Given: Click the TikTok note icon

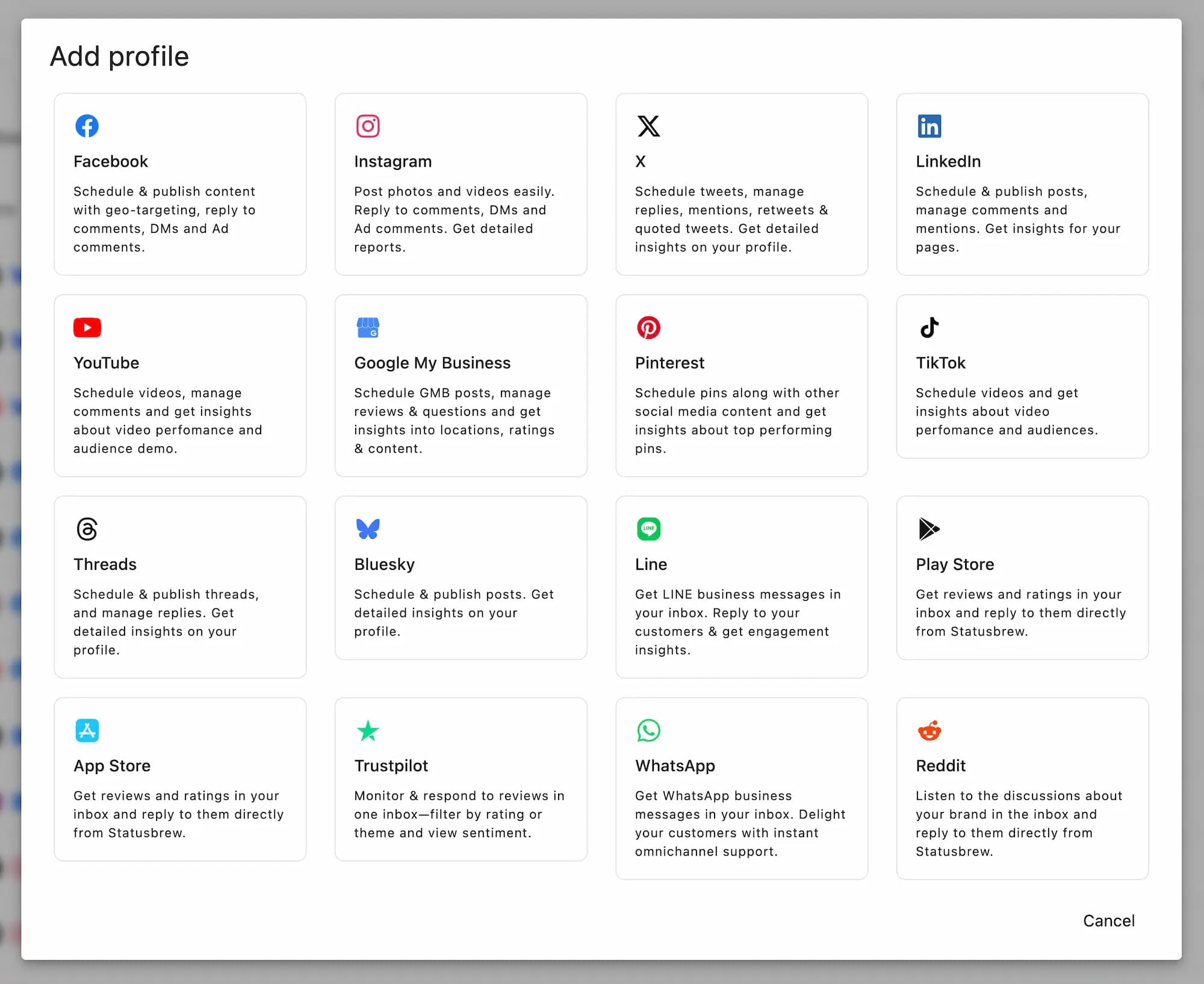Looking at the screenshot, I should pyautogui.click(x=929, y=327).
